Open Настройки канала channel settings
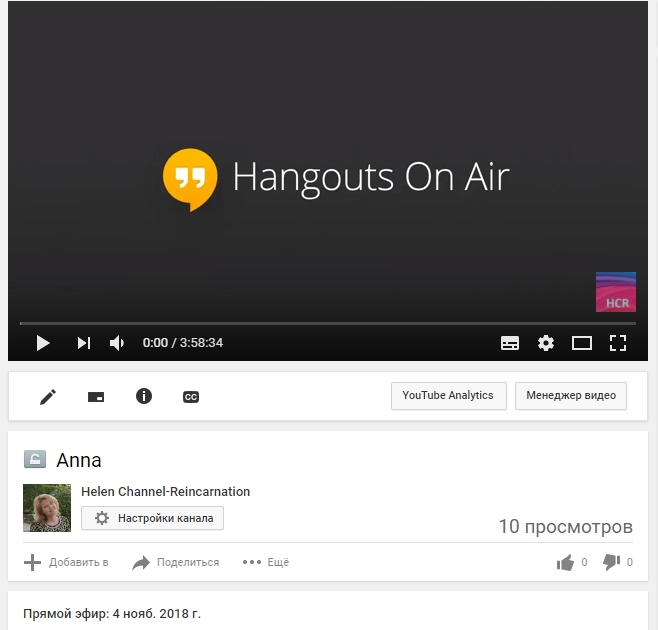The width and height of the screenshot is (658, 630). click(153, 518)
